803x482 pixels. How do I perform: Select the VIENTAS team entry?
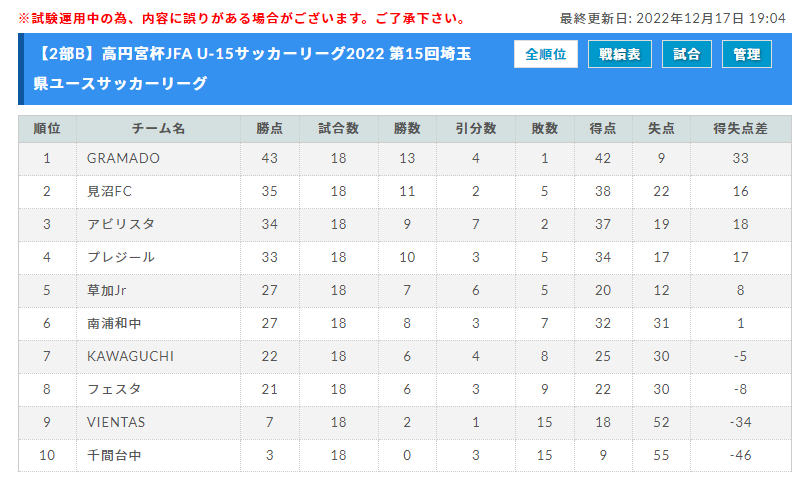[116, 422]
